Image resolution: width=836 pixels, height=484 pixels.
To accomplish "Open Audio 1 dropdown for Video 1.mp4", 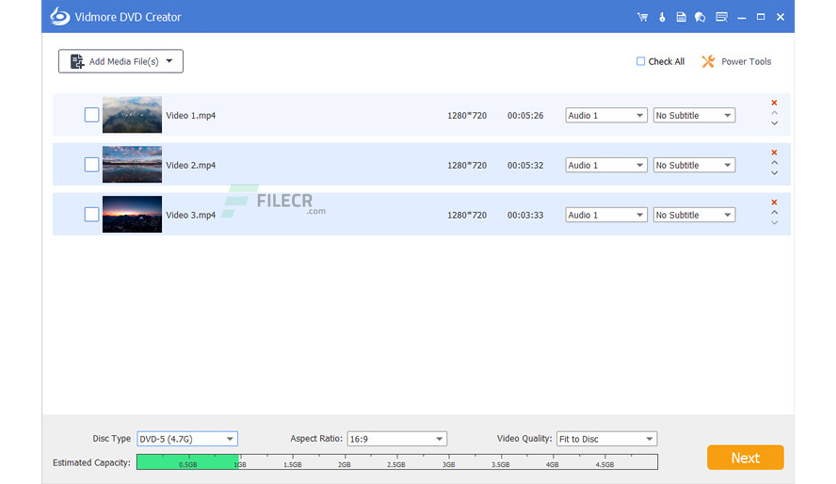I will point(606,115).
